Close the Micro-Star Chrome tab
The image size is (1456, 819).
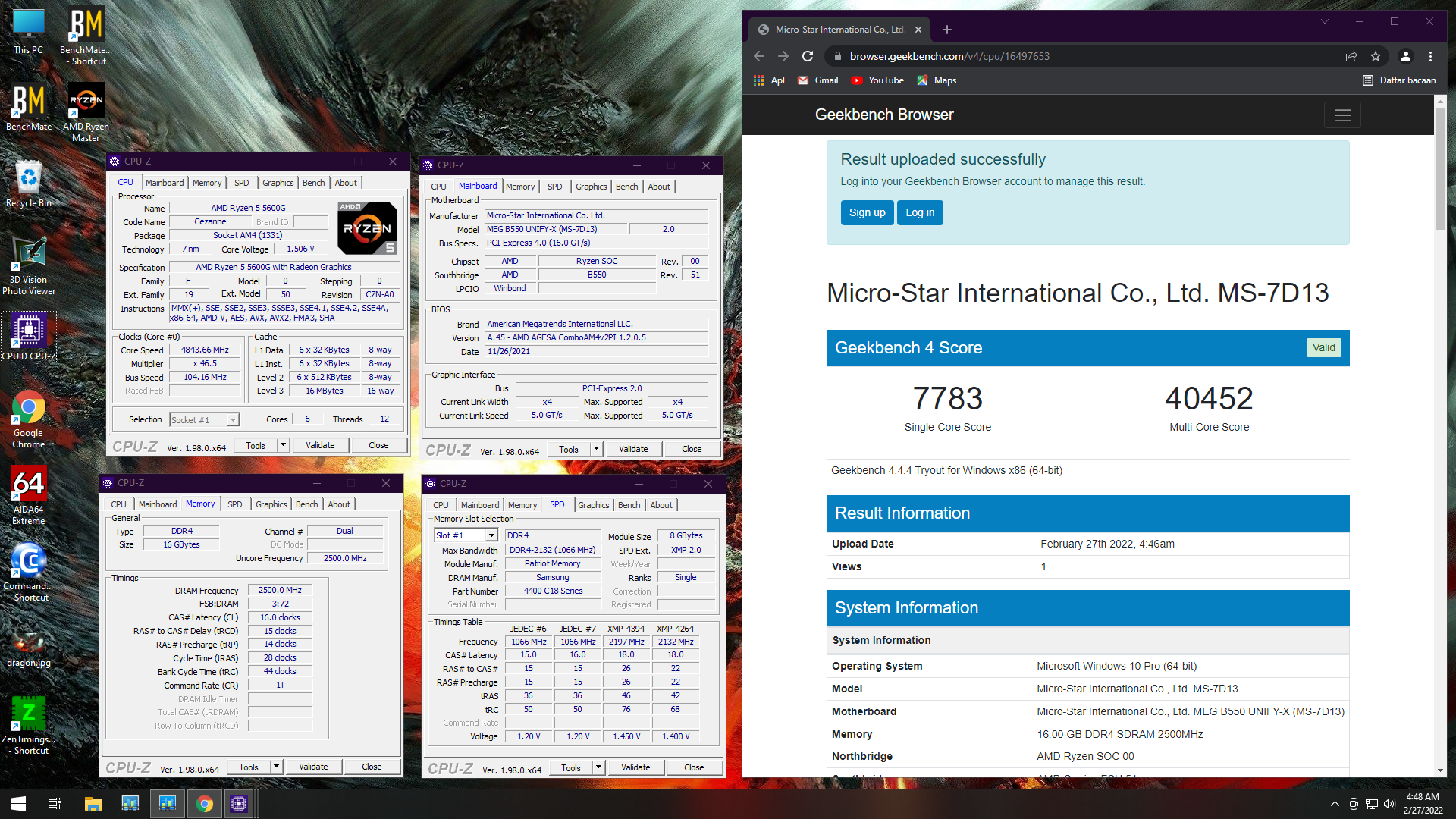point(918,30)
